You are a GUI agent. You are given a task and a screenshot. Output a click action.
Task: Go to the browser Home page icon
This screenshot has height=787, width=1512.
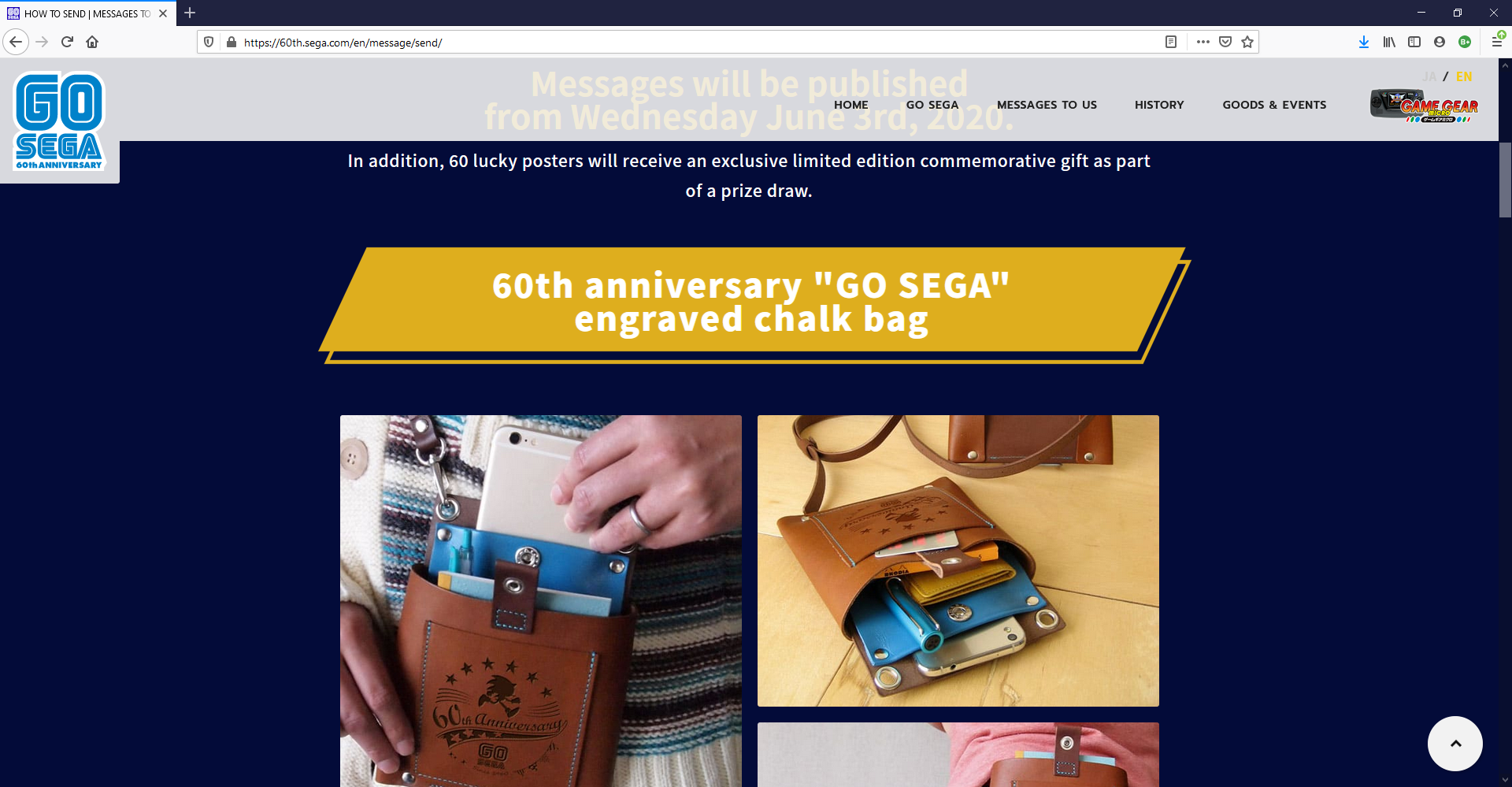pos(92,42)
